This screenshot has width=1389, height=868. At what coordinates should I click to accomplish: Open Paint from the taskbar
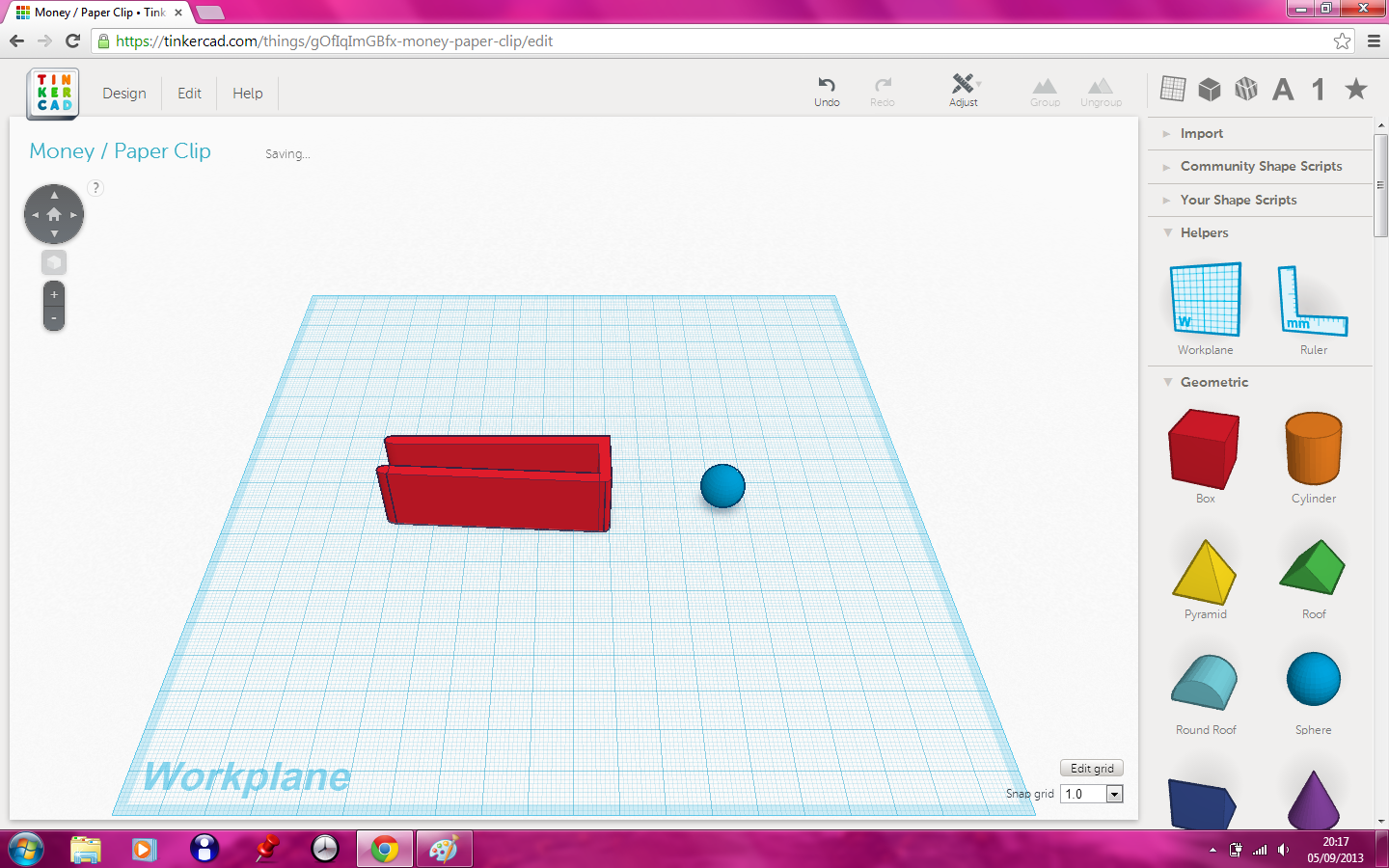click(x=443, y=849)
